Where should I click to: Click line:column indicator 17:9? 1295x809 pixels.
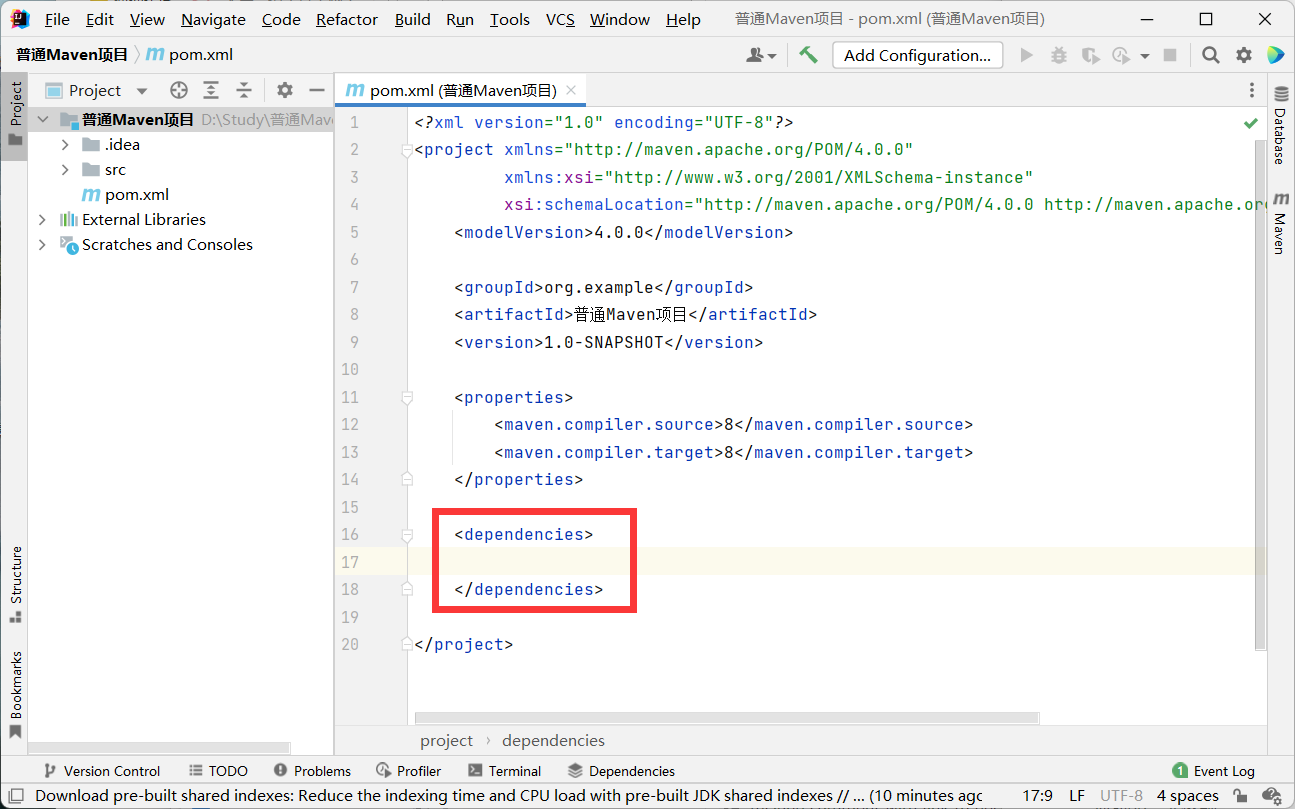(1037, 796)
